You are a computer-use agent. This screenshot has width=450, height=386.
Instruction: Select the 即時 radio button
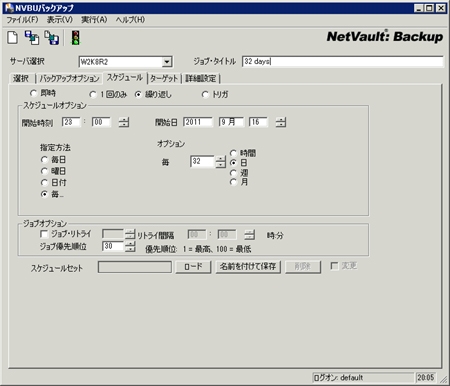pos(33,93)
